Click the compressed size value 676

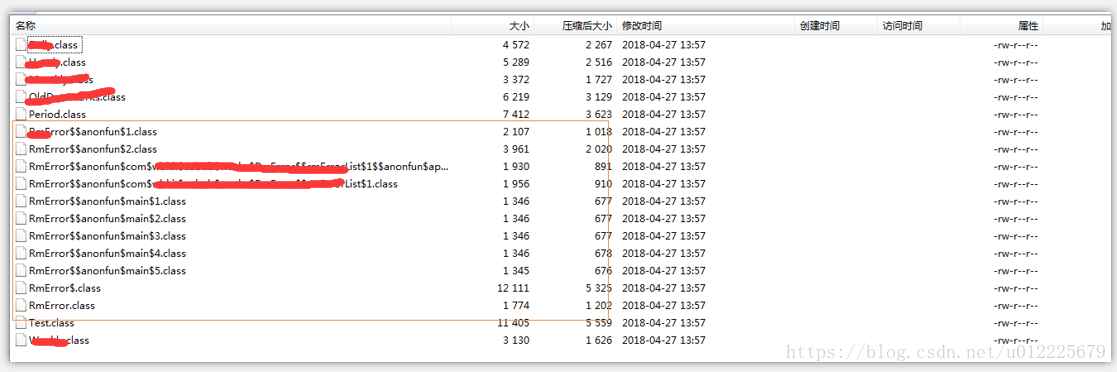pos(603,271)
